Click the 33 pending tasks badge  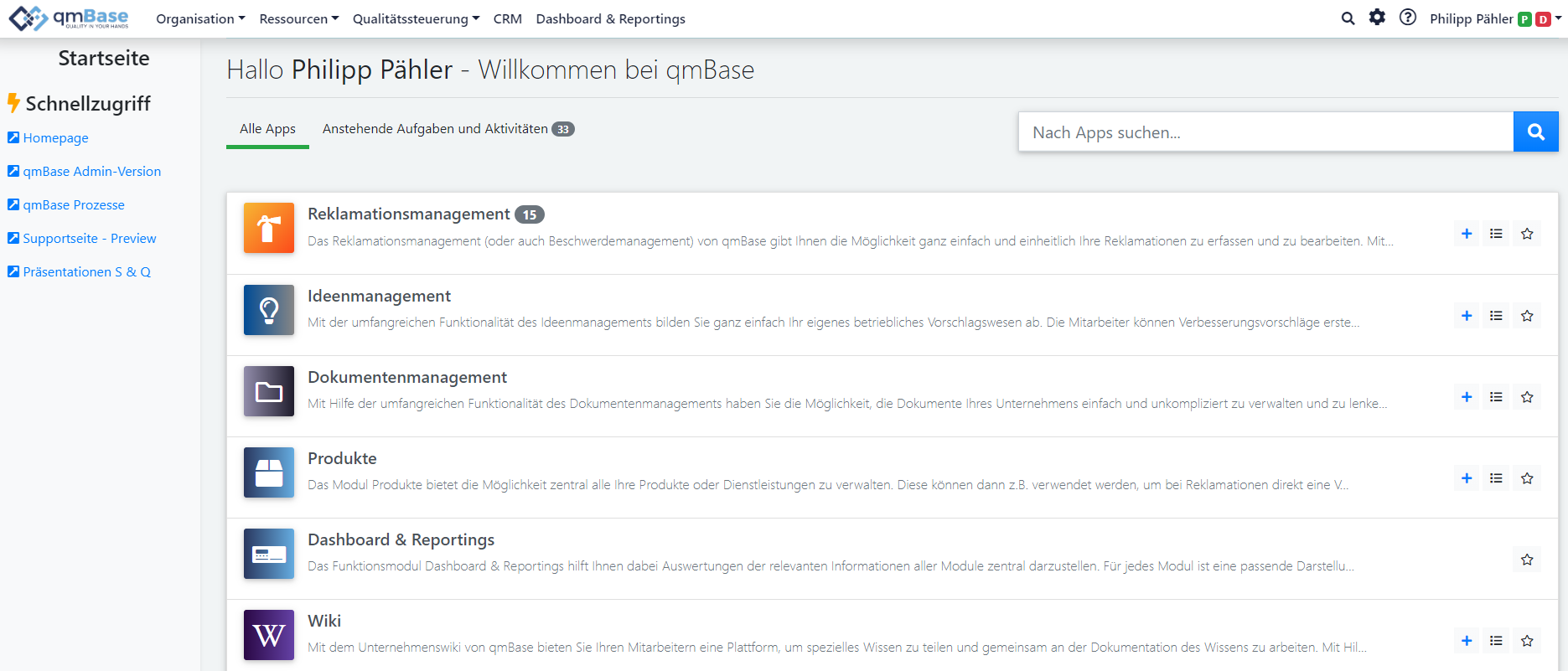point(563,129)
